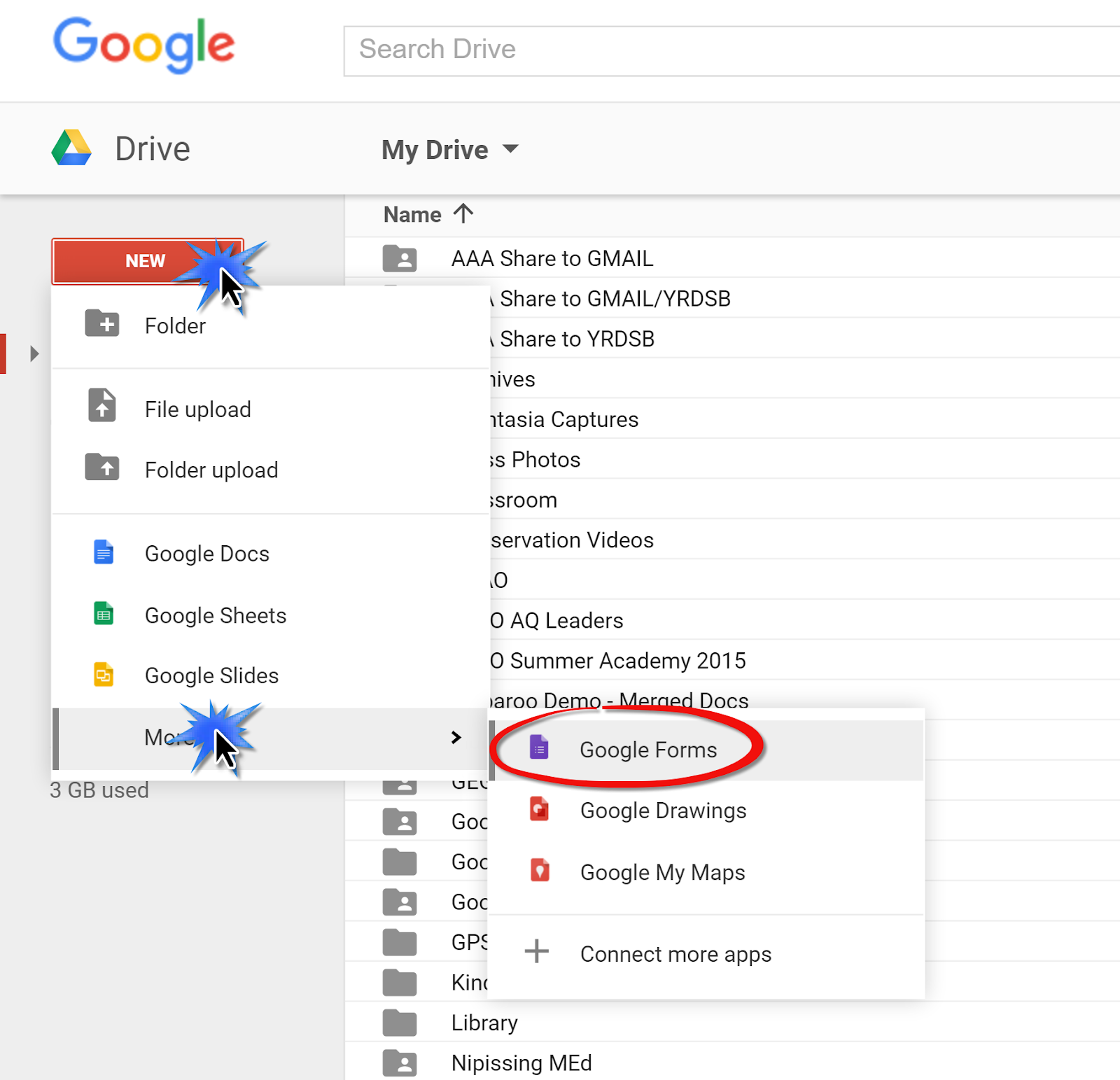Screen dimensions: 1120x1080
Task: Create a new Google Sheets file
Action: 271,615
